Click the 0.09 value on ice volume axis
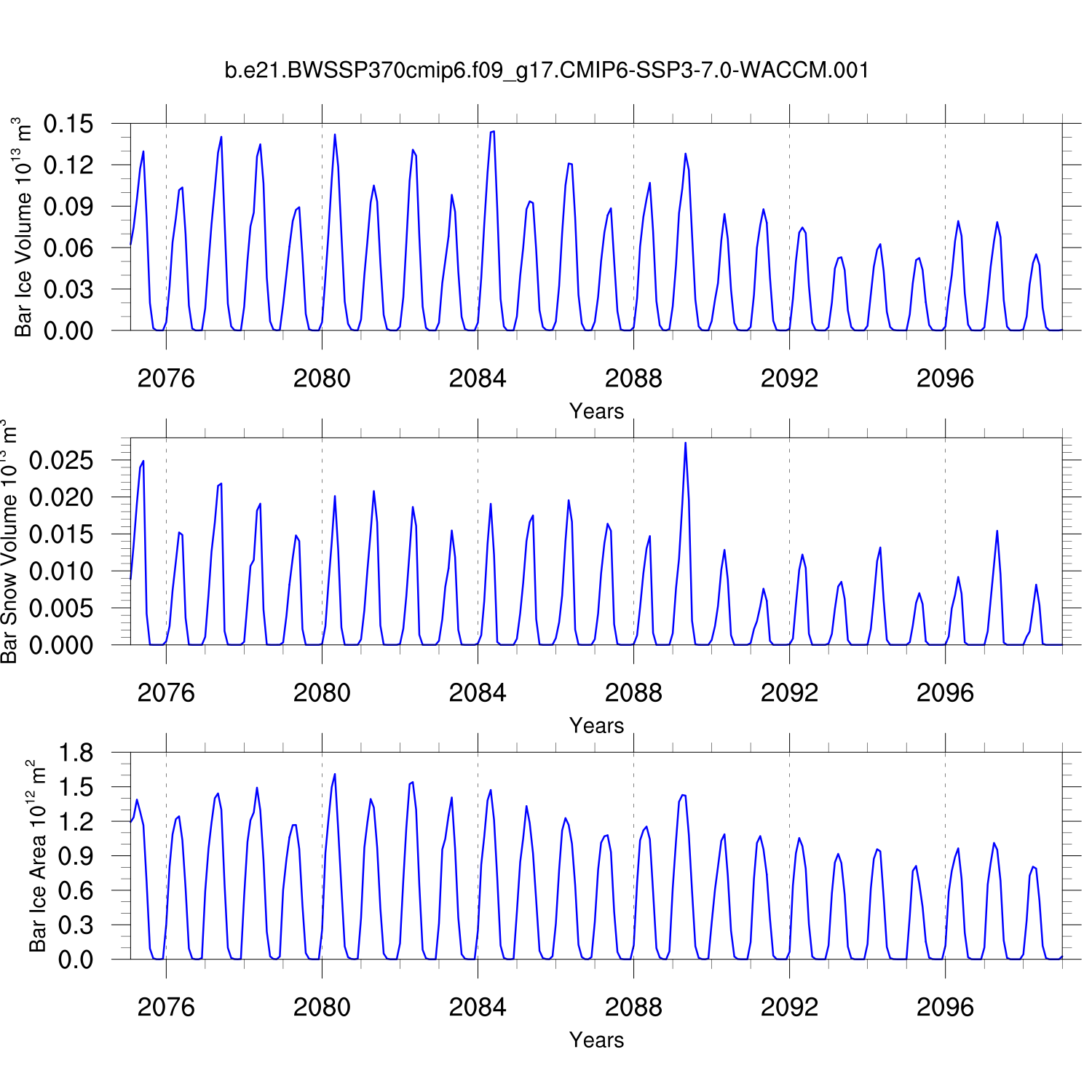1092x1092 pixels. point(68,207)
